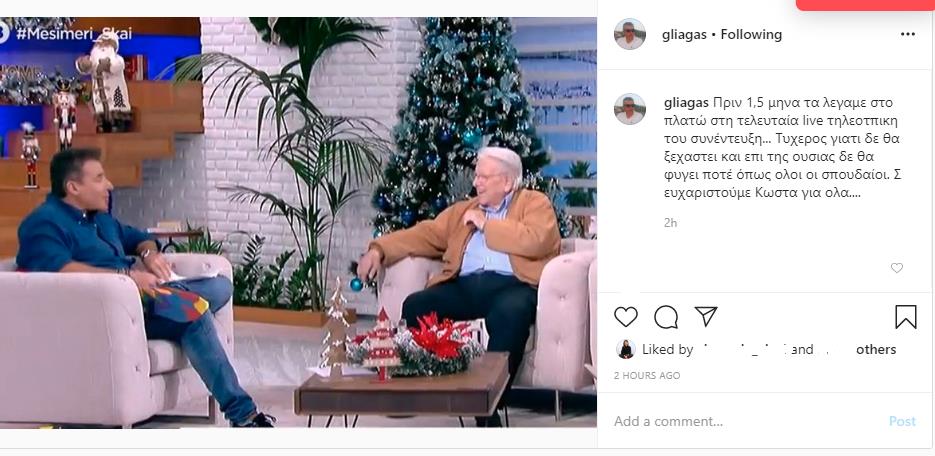935x456 pixels.
Task: Submit comment with Post button
Action: pyautogui.click(x=902, y=421)
